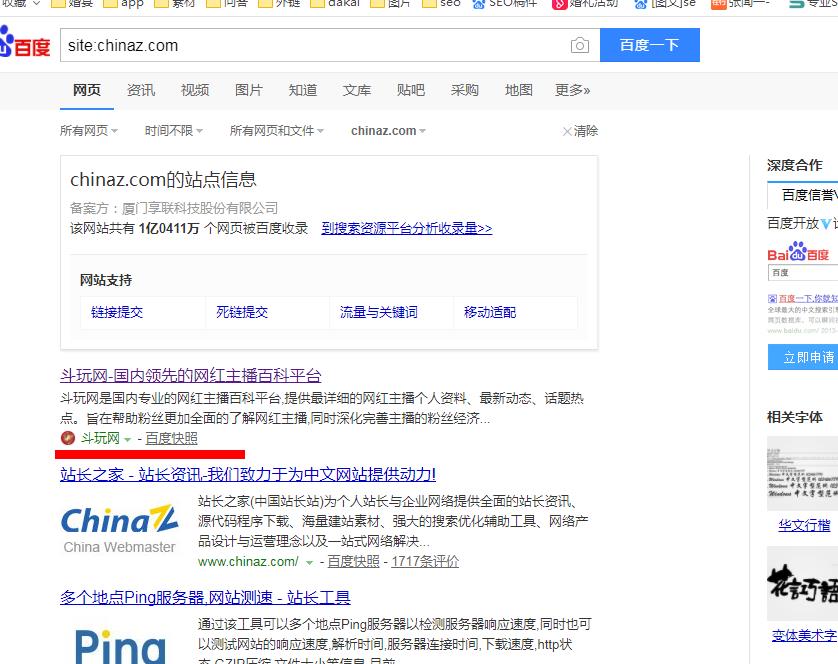Open 到搜索资源平台分析收录量 link
The image size is (838, 664).
[x=406, y=228]
